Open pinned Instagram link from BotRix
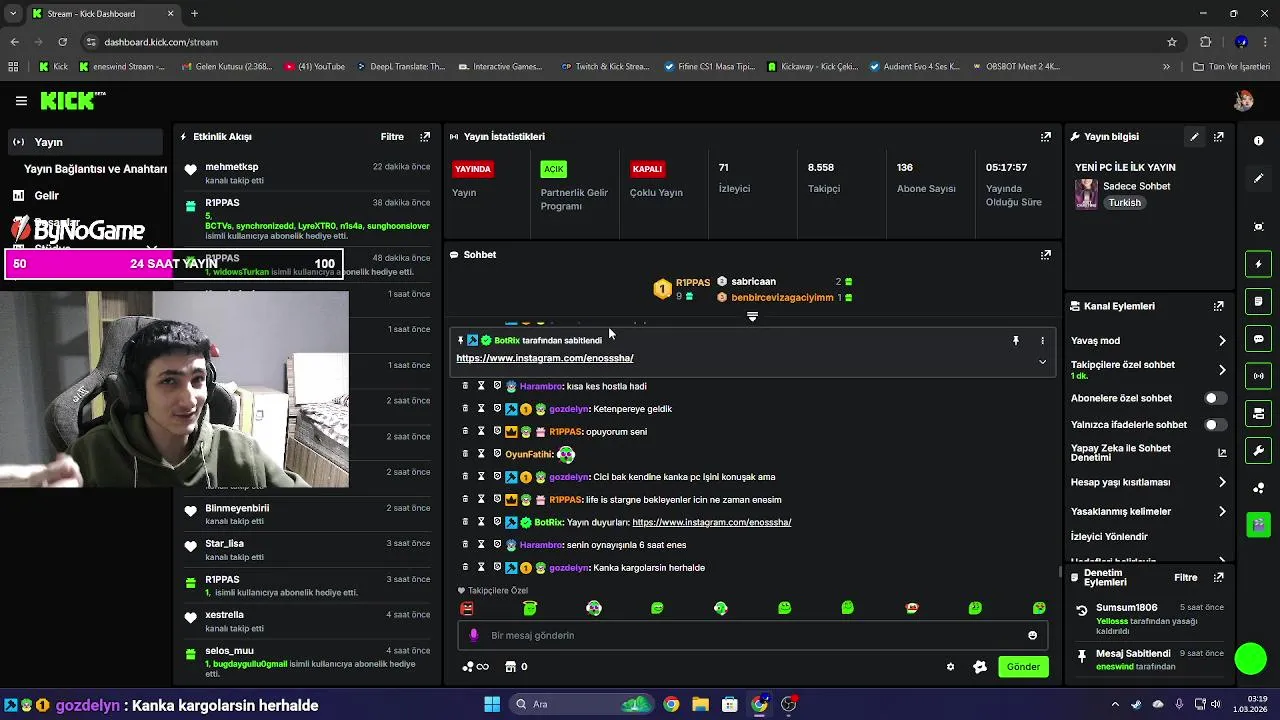Image resolution: width=1280 pixels, height=720 pixels. (545, 358)
